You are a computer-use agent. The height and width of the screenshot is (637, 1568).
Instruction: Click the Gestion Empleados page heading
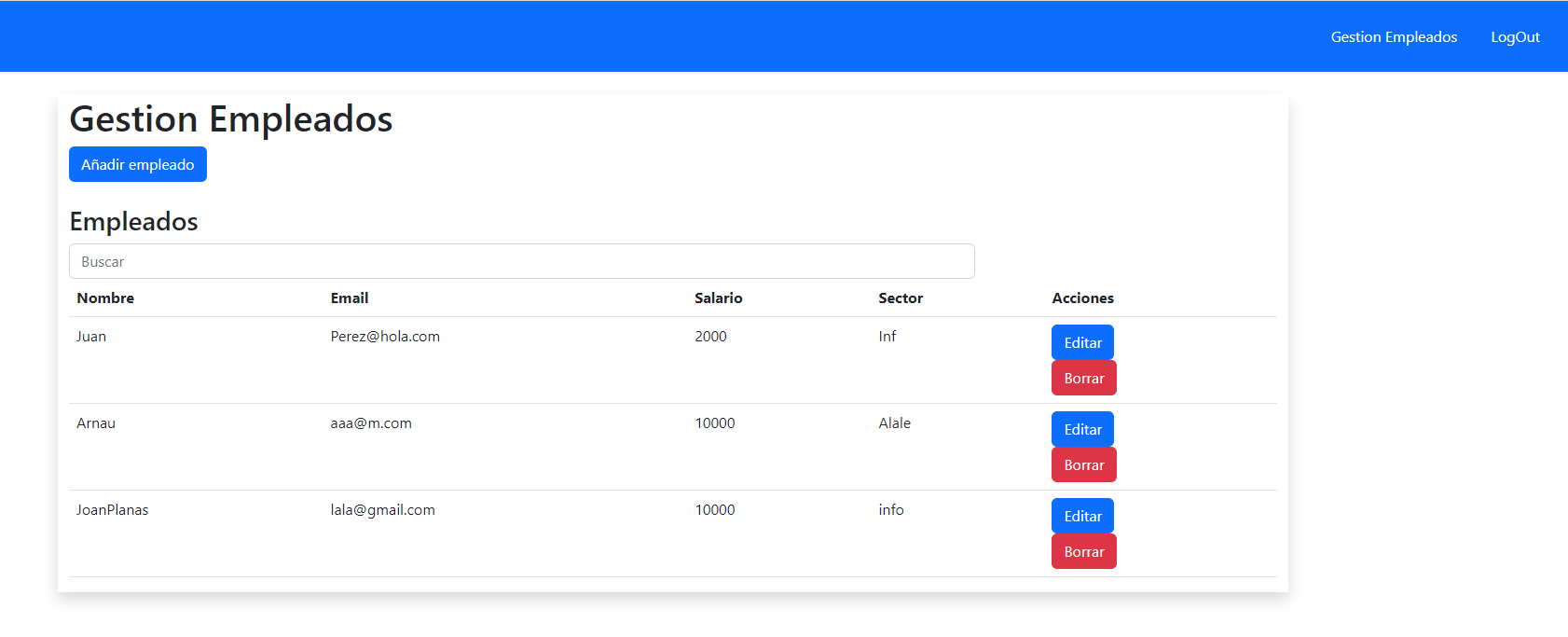[231, 119]
